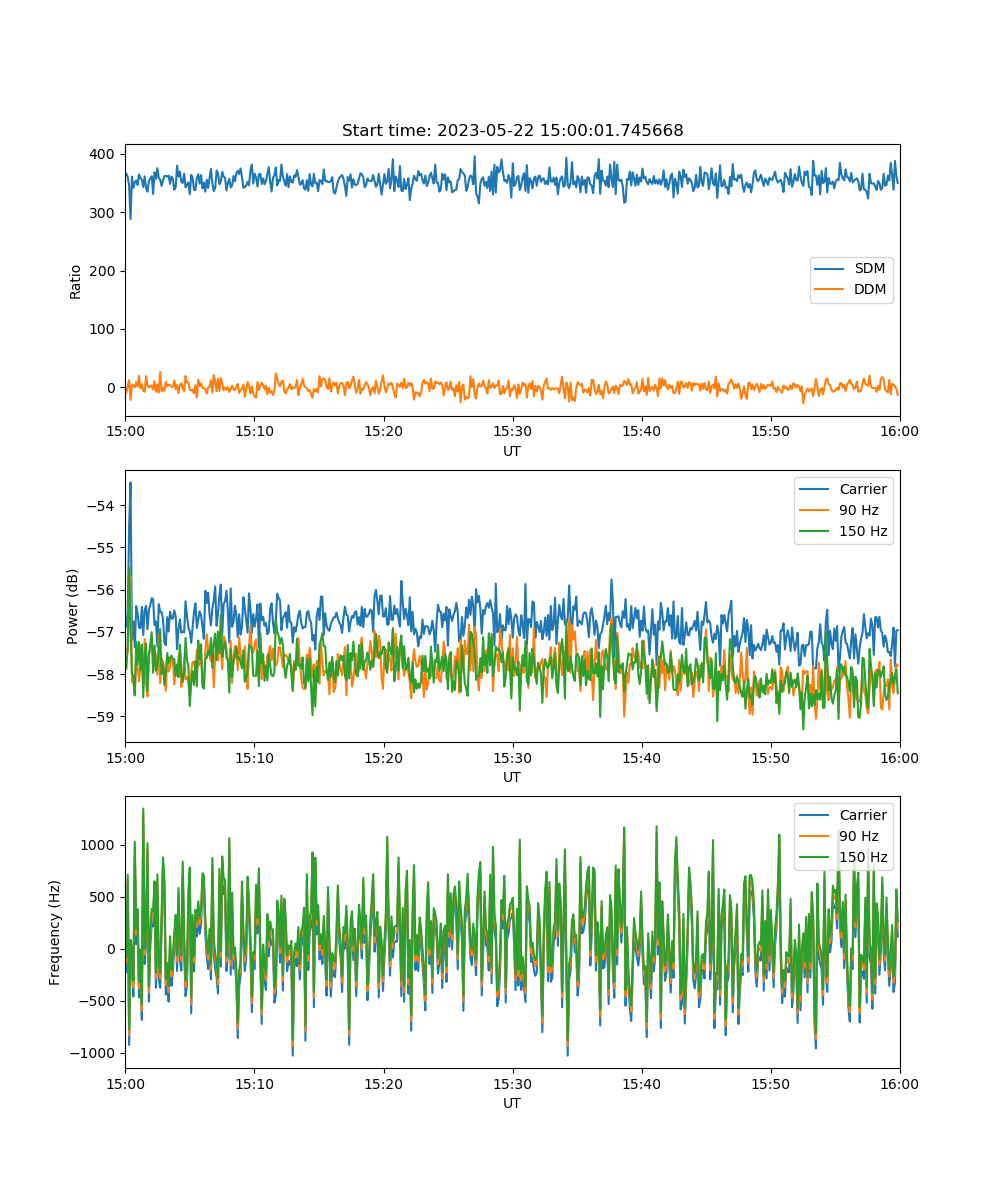The height and width of the screenshot is (1200, 1000).
Task: Click the 15:50 tick under the Frequency plot
Action: (770, 1083)
